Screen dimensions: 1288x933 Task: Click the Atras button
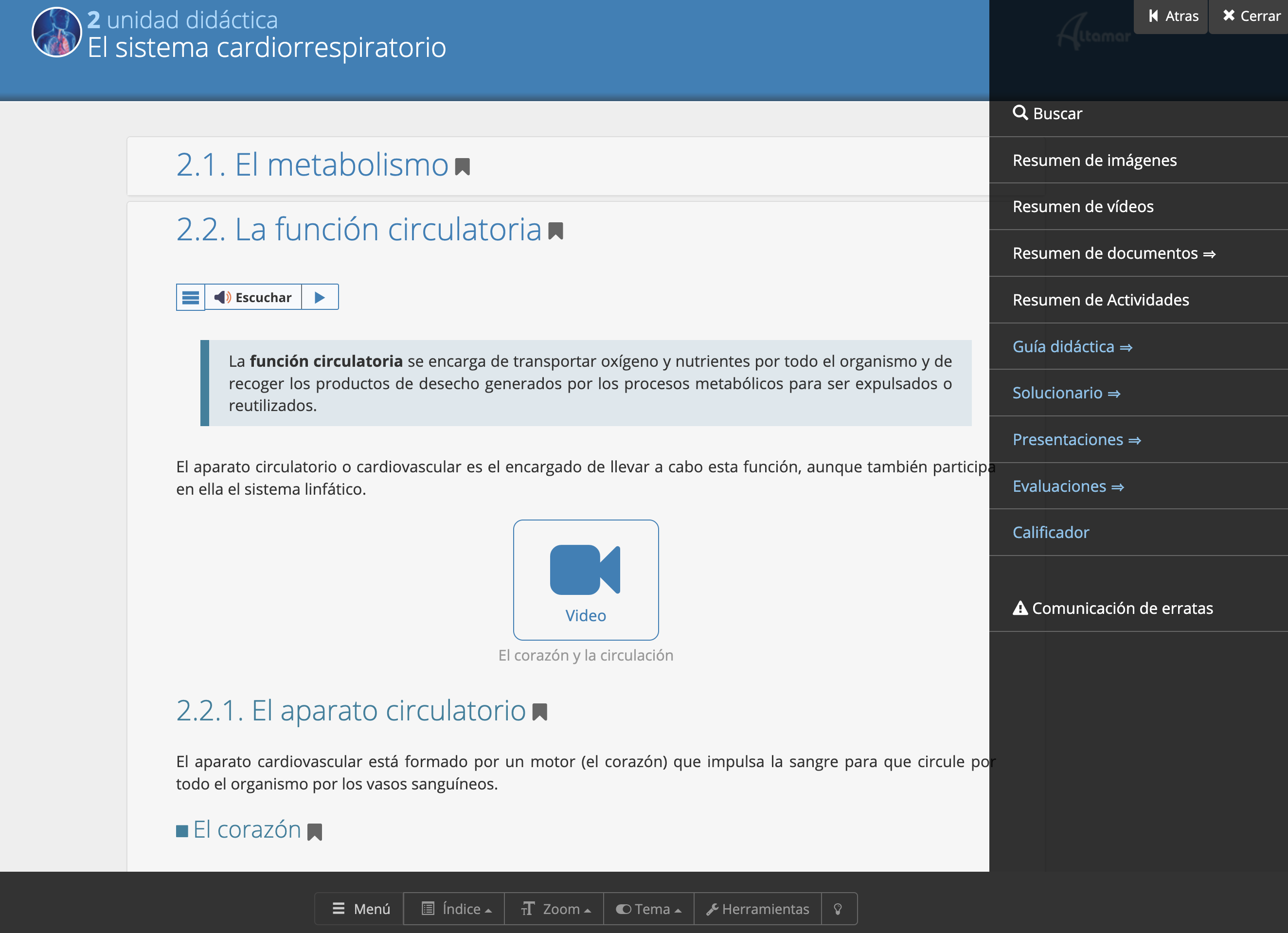(1172, 17)
